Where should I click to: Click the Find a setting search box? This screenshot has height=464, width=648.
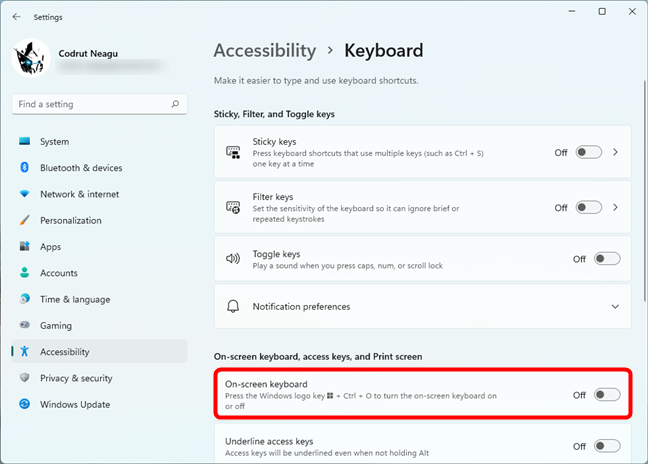[x=92, y=104]
